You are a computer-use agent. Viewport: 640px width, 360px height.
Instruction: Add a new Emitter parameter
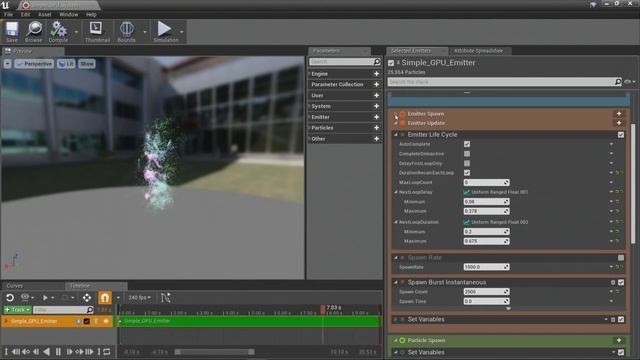[376, 117]
